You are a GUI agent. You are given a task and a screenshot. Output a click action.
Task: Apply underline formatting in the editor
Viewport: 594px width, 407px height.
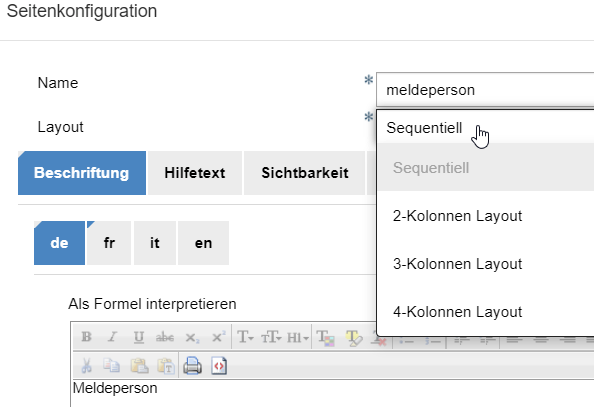click(139, 337)
